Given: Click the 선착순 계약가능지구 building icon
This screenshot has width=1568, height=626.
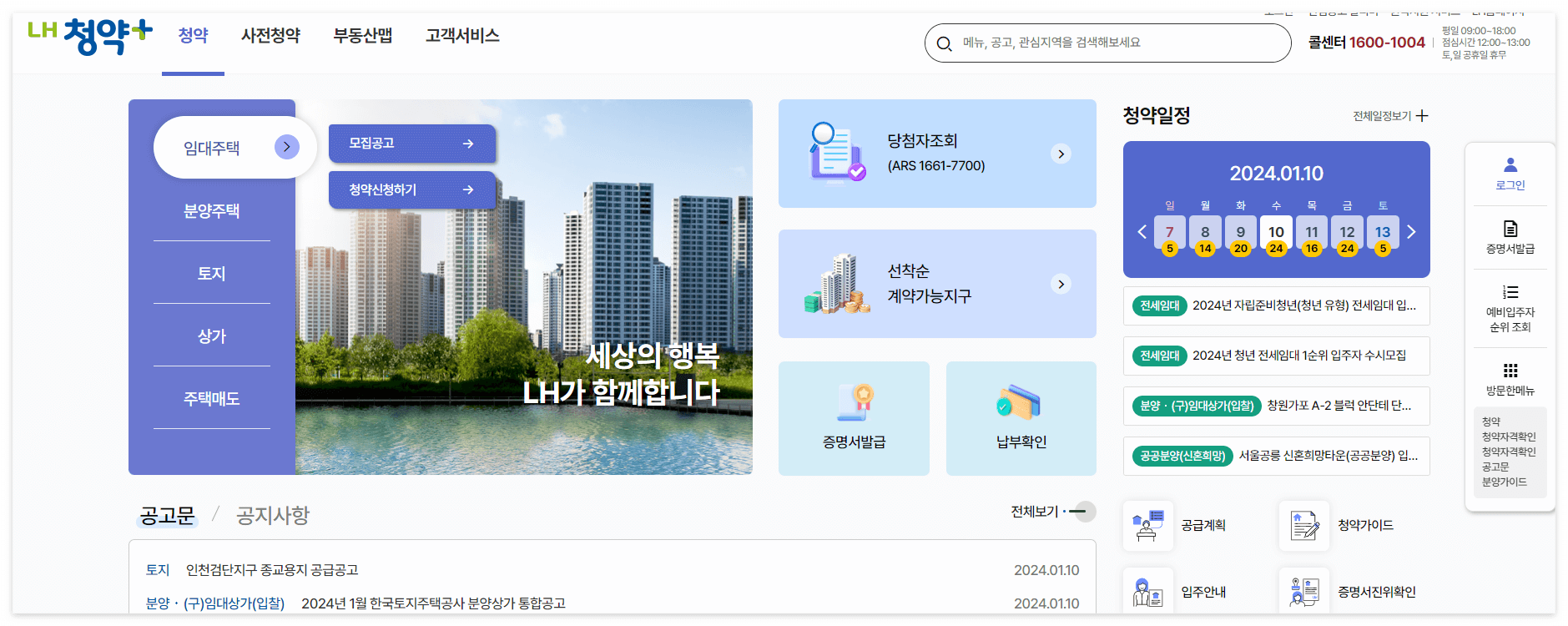Looking at the screenshot, I should [x=836, y=284].
